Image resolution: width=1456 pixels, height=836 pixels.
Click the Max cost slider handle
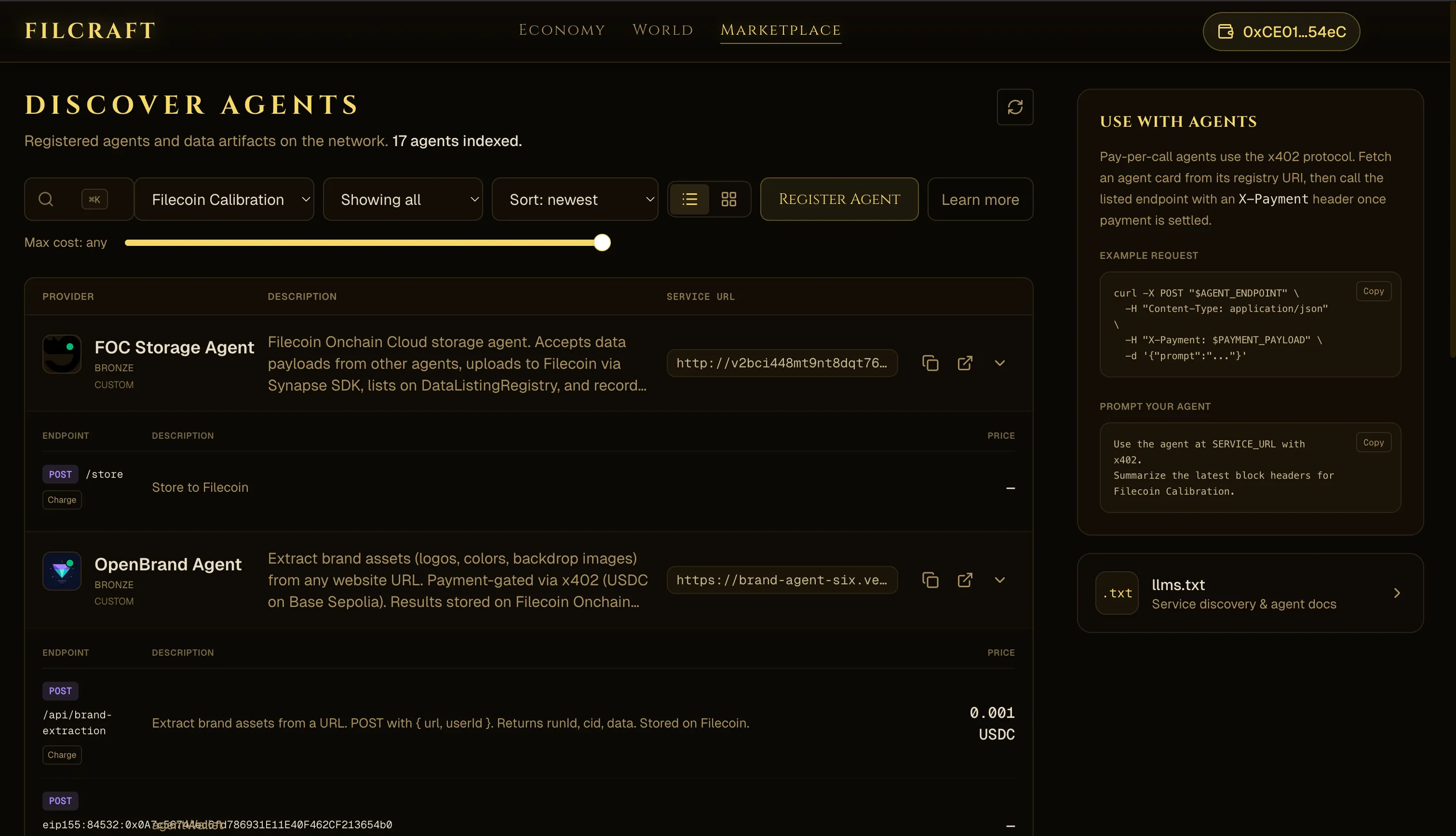pos(602,243)
